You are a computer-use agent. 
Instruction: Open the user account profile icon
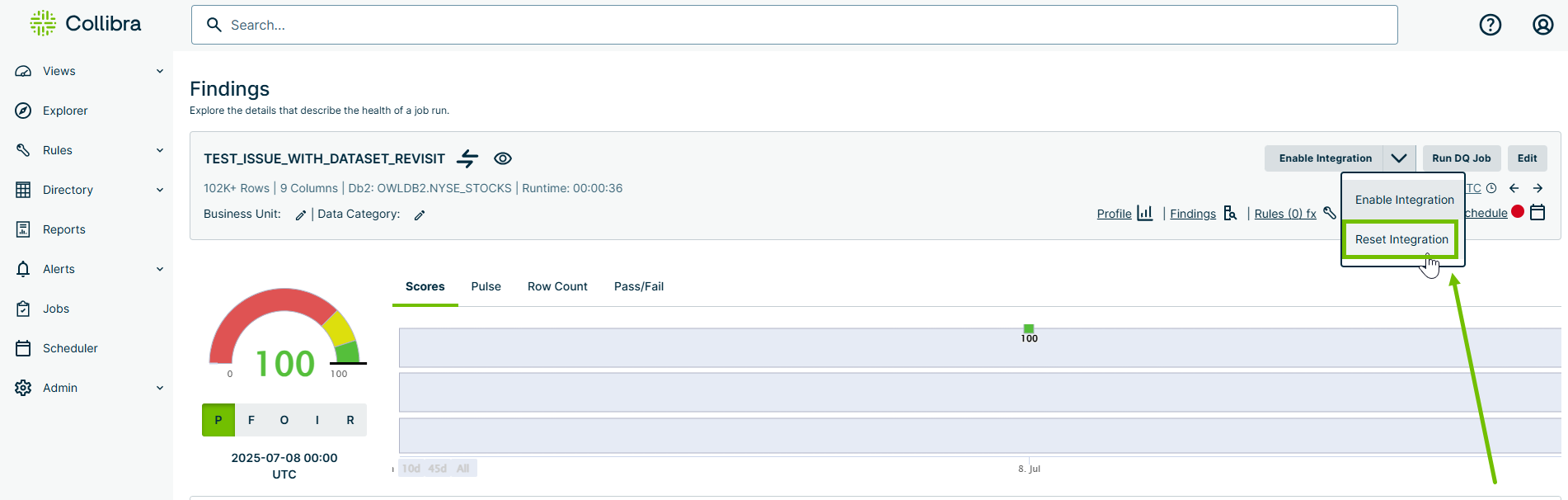1542,25
